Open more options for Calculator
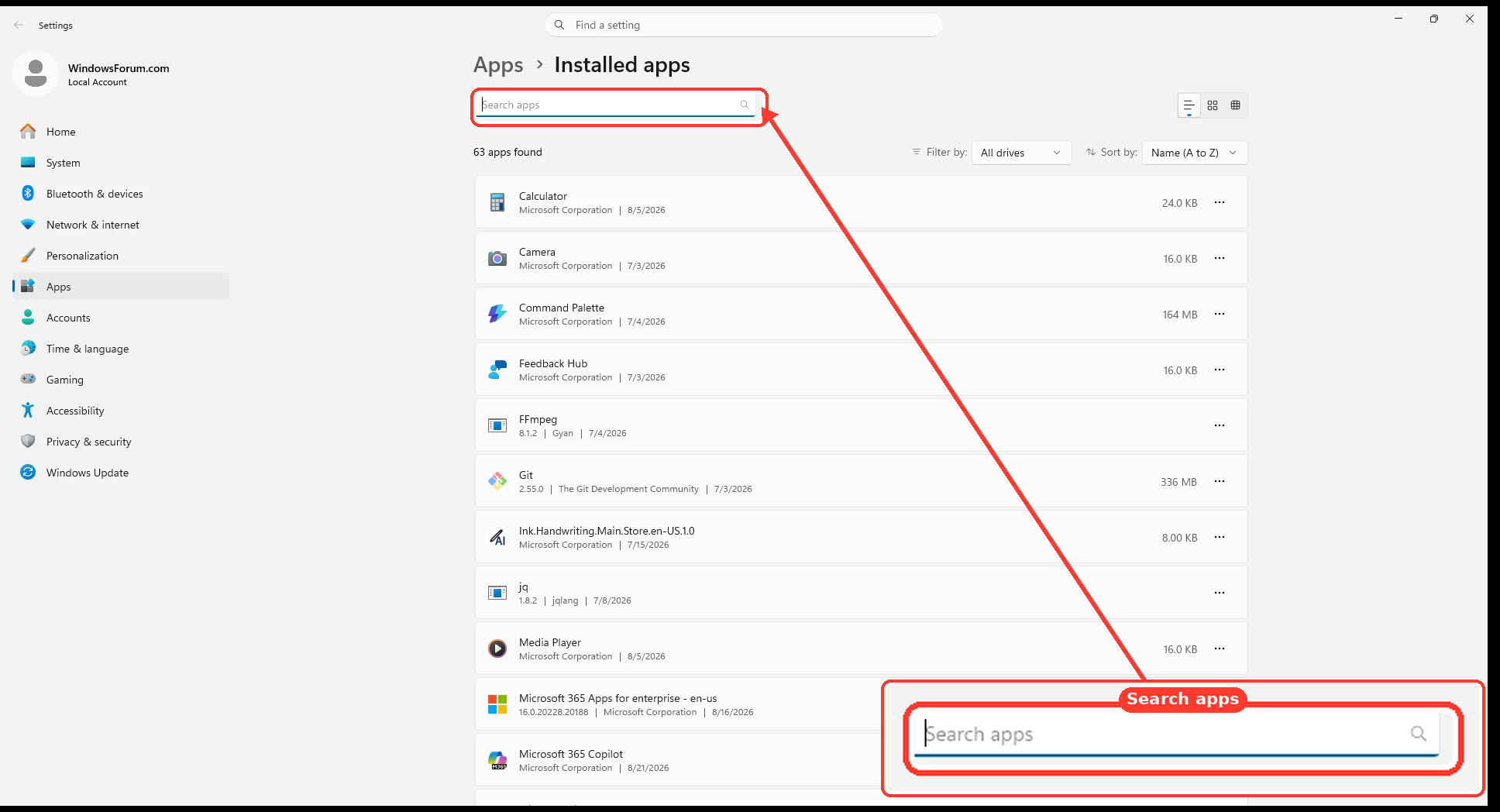 pyautogui.click(x=1220, y=203)
